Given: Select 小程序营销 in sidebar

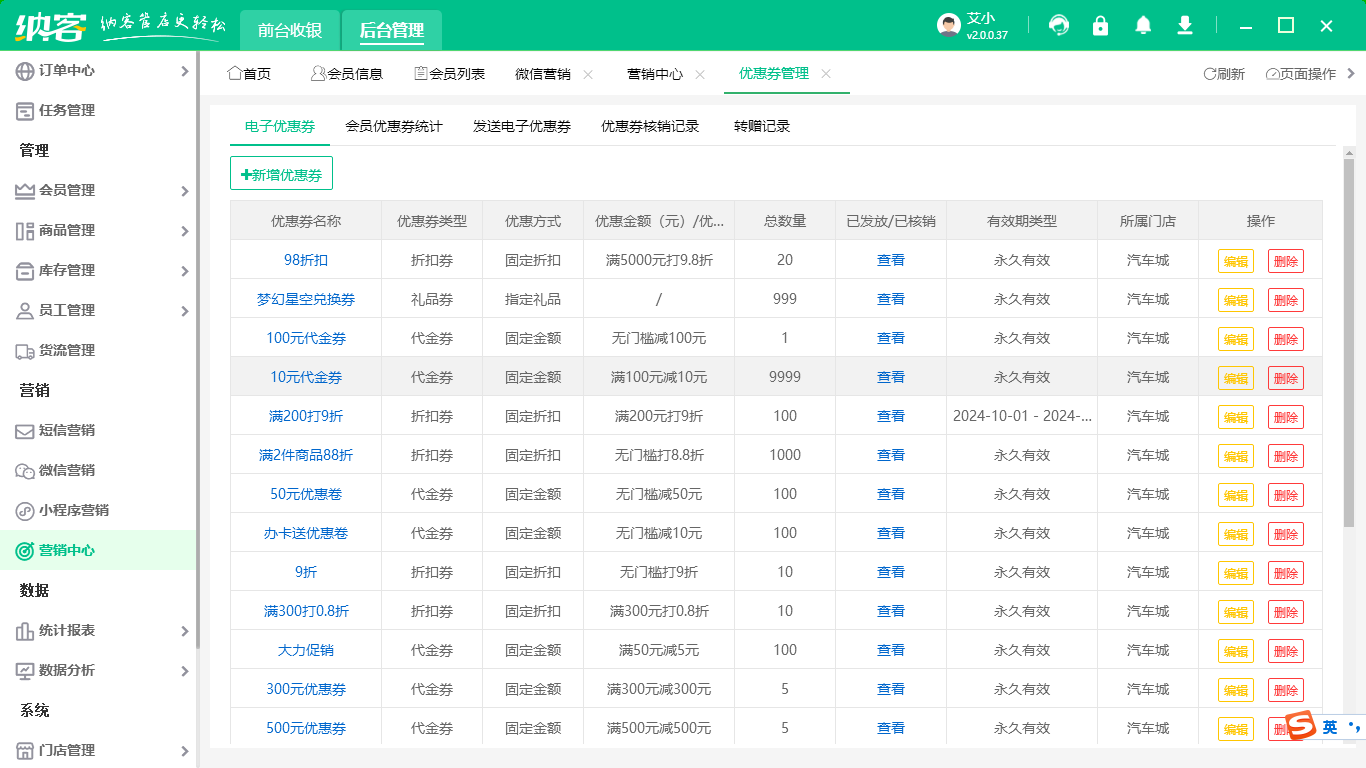Looking at the screenshot, I should point(73,510).
